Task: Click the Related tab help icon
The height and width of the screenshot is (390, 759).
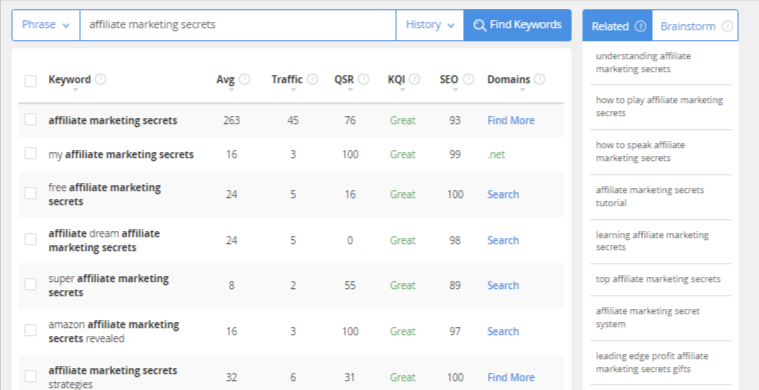Action: point(640,26)
